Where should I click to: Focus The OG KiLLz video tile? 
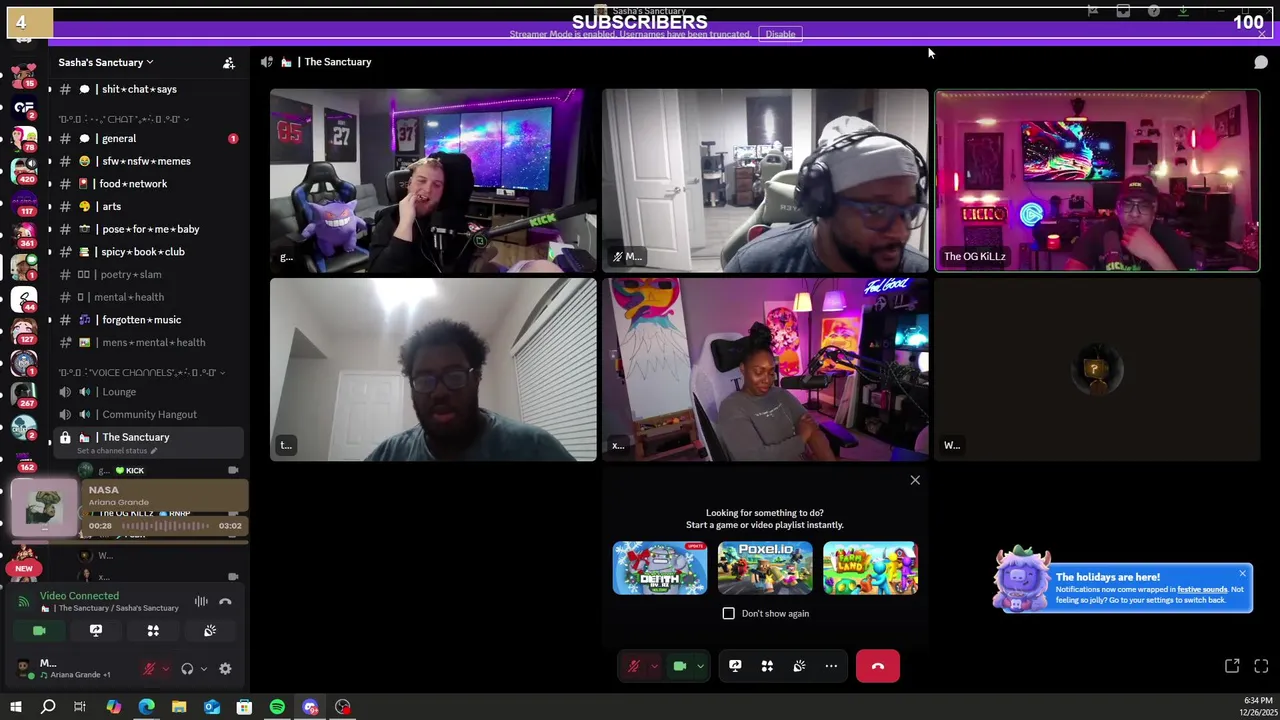point(1097,180)
